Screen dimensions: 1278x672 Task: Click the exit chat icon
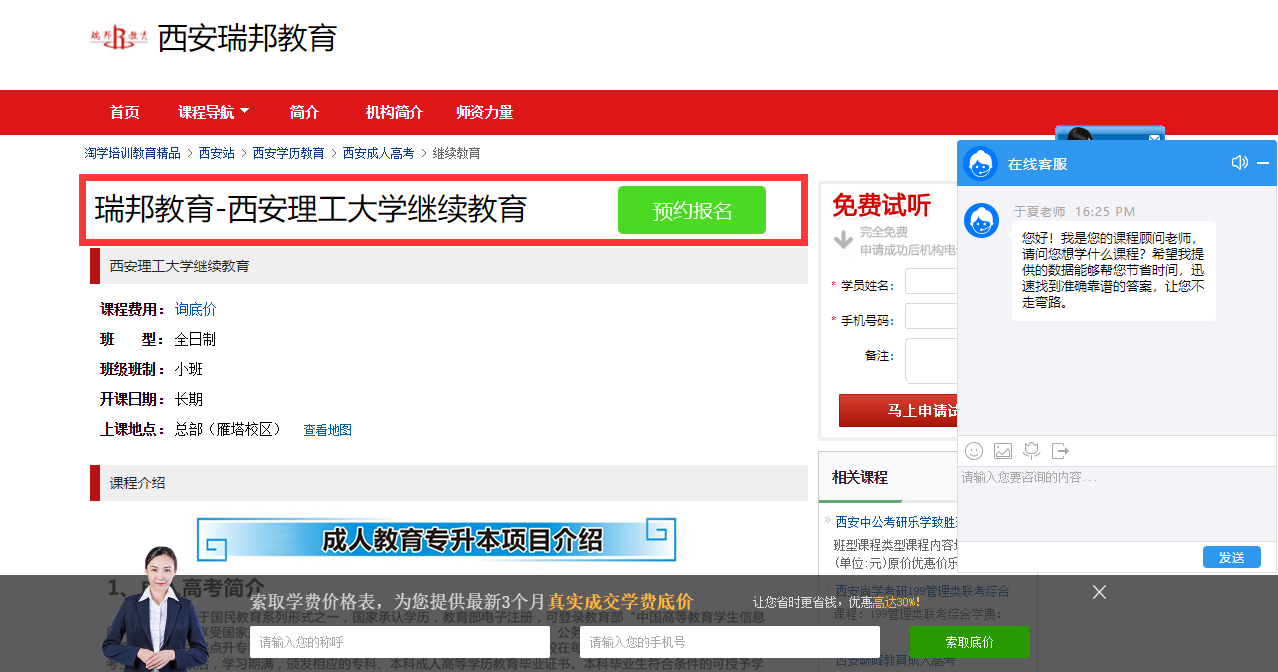(1060, 451)
